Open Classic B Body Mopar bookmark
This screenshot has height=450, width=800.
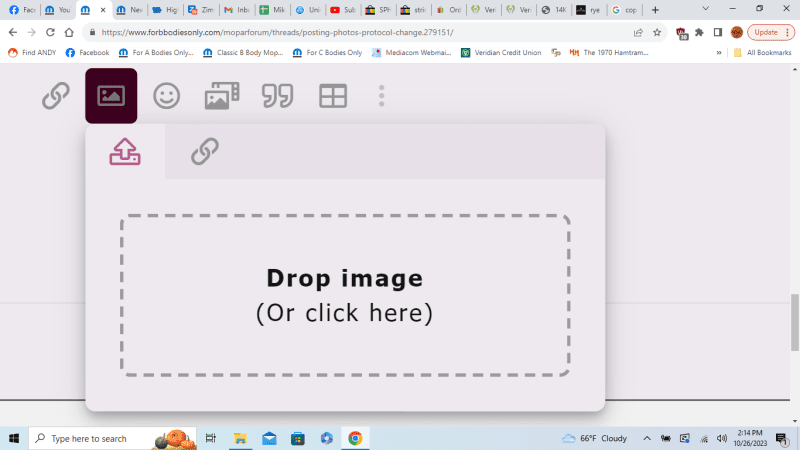pos(242,53)
